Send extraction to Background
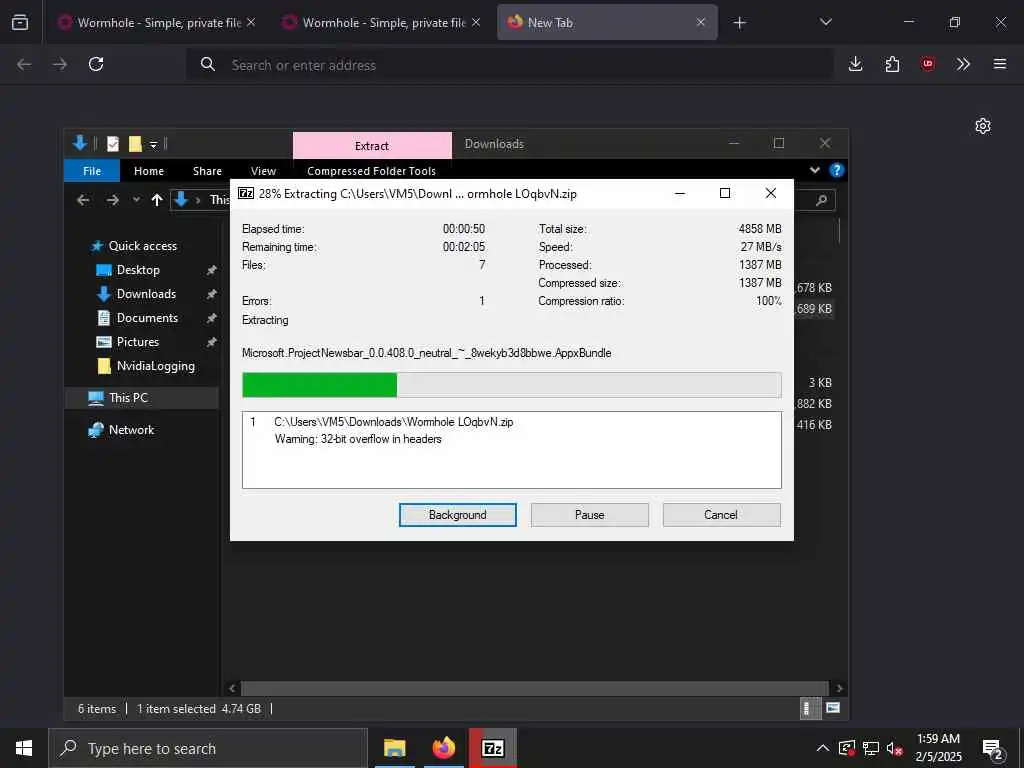 coord(457,515)
